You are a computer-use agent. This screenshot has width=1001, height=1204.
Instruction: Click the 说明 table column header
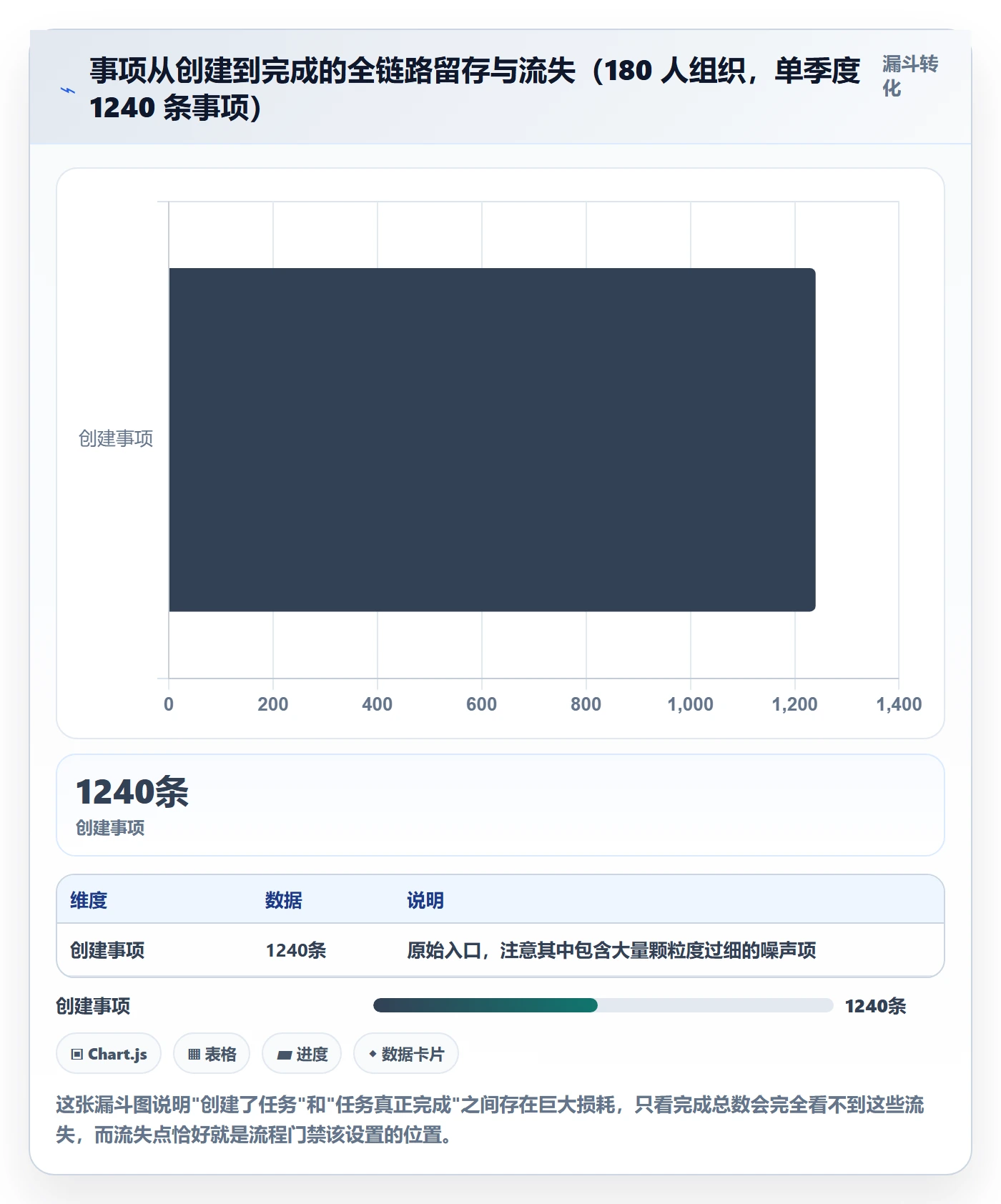[x=425, y=900]
